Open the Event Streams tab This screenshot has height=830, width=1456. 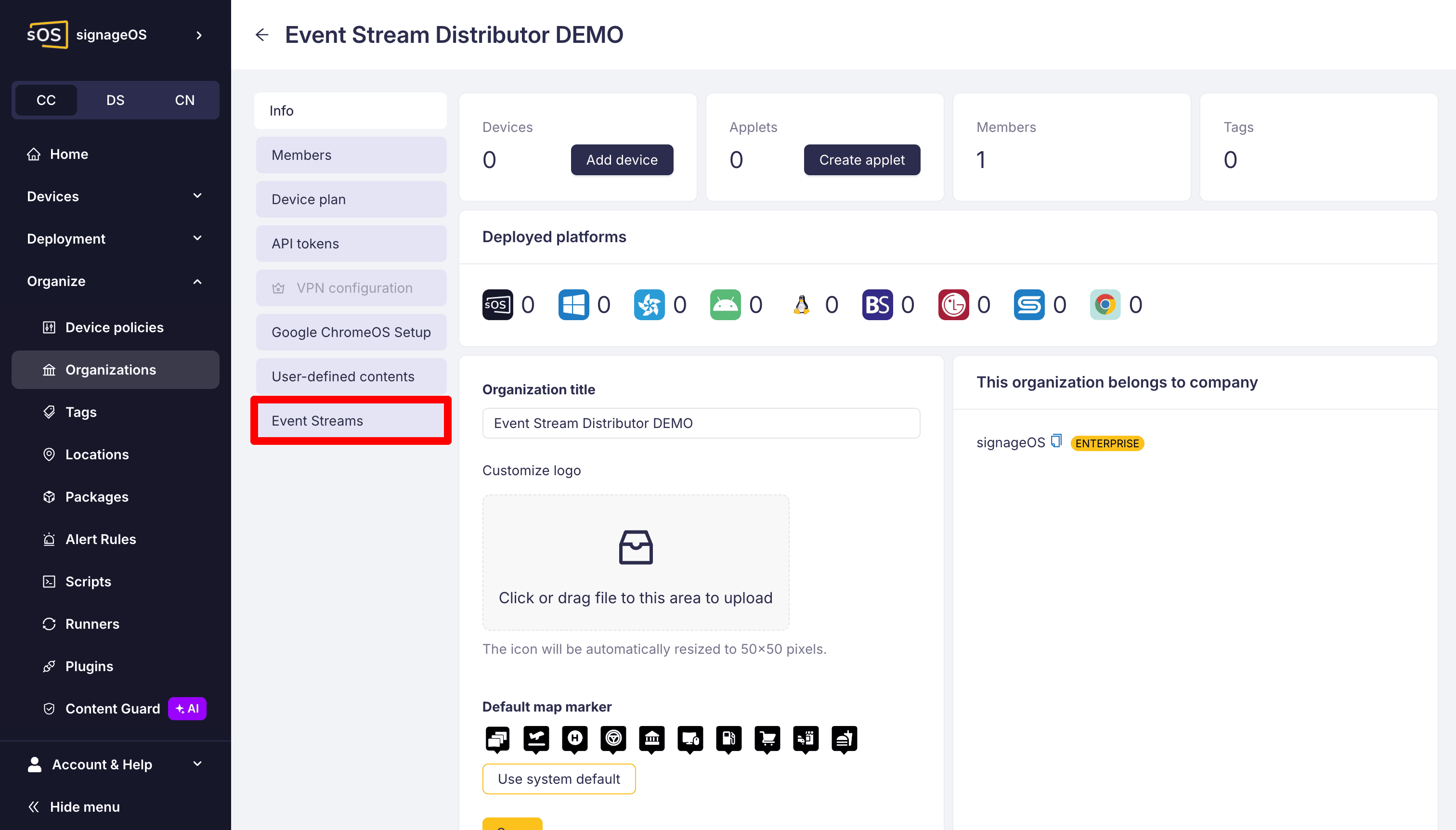351,421
